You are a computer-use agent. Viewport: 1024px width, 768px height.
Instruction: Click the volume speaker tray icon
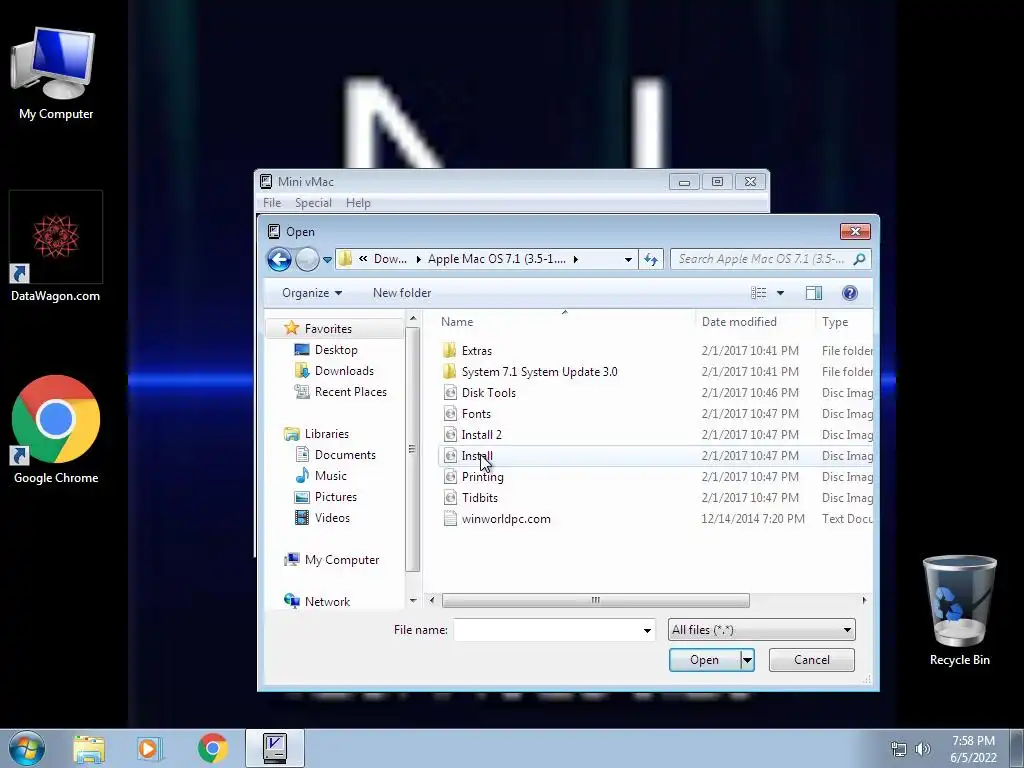922,749
